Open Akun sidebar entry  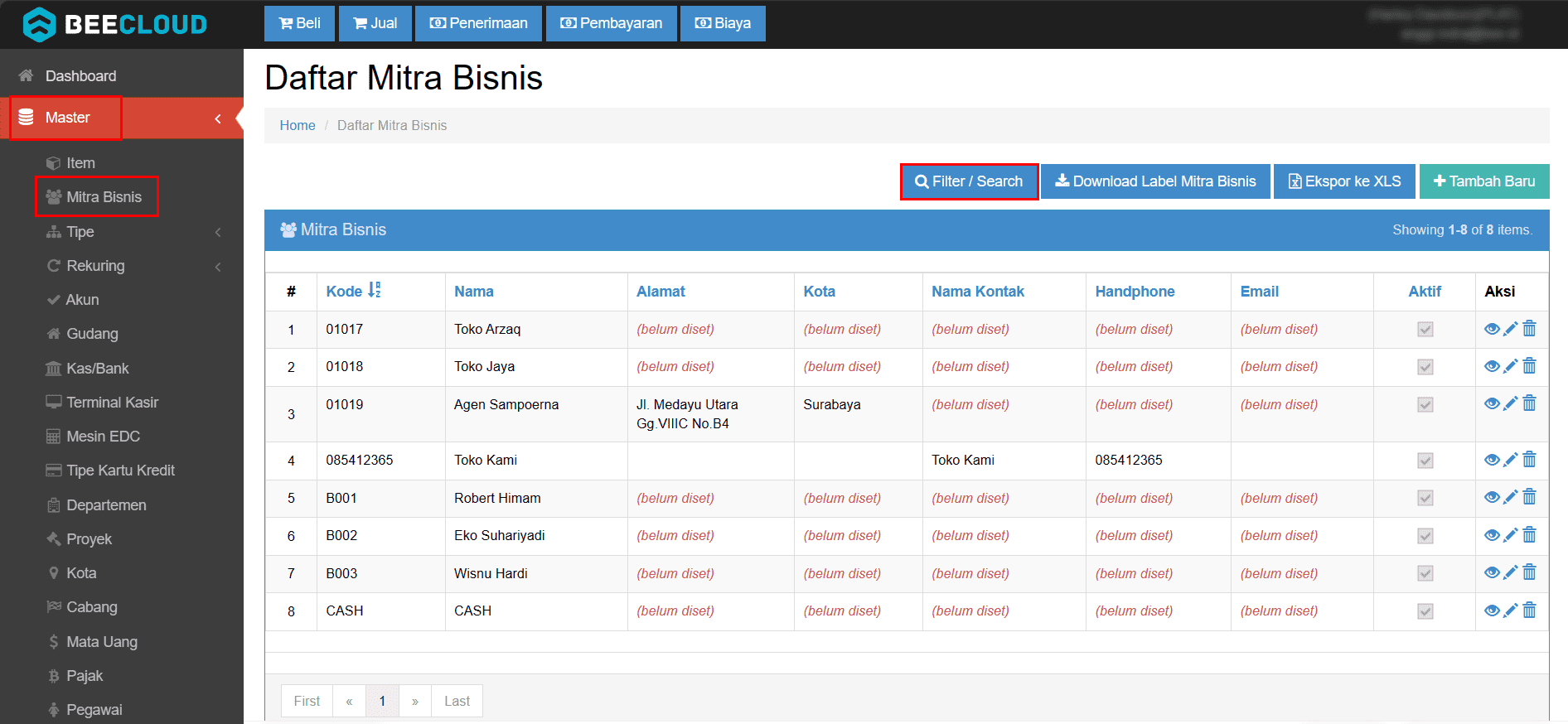click(x=82, y=300)
